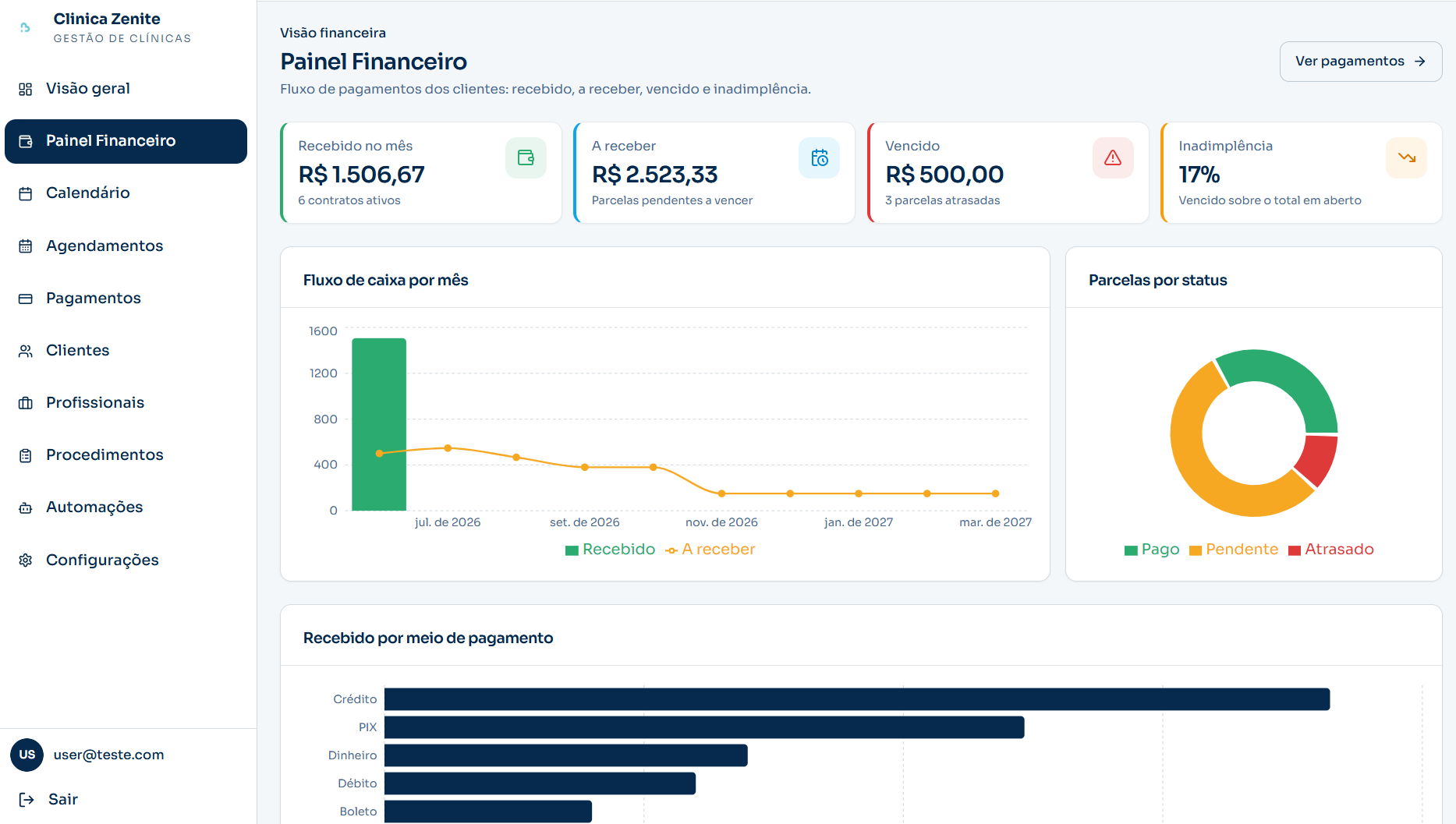This screenshot has height=824, width=1456.
Task: Click the Profissionais briefcase icon
Action: 26,403
